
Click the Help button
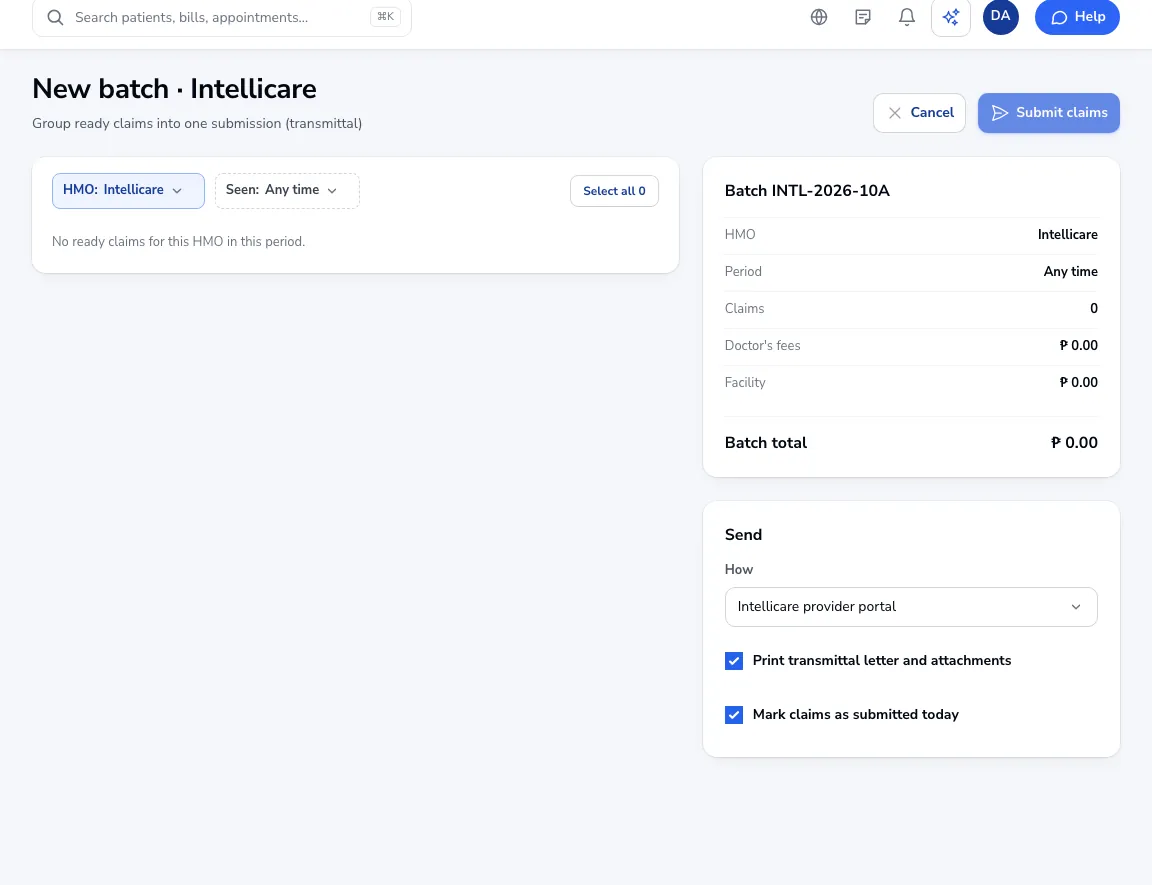[1077, 17]
